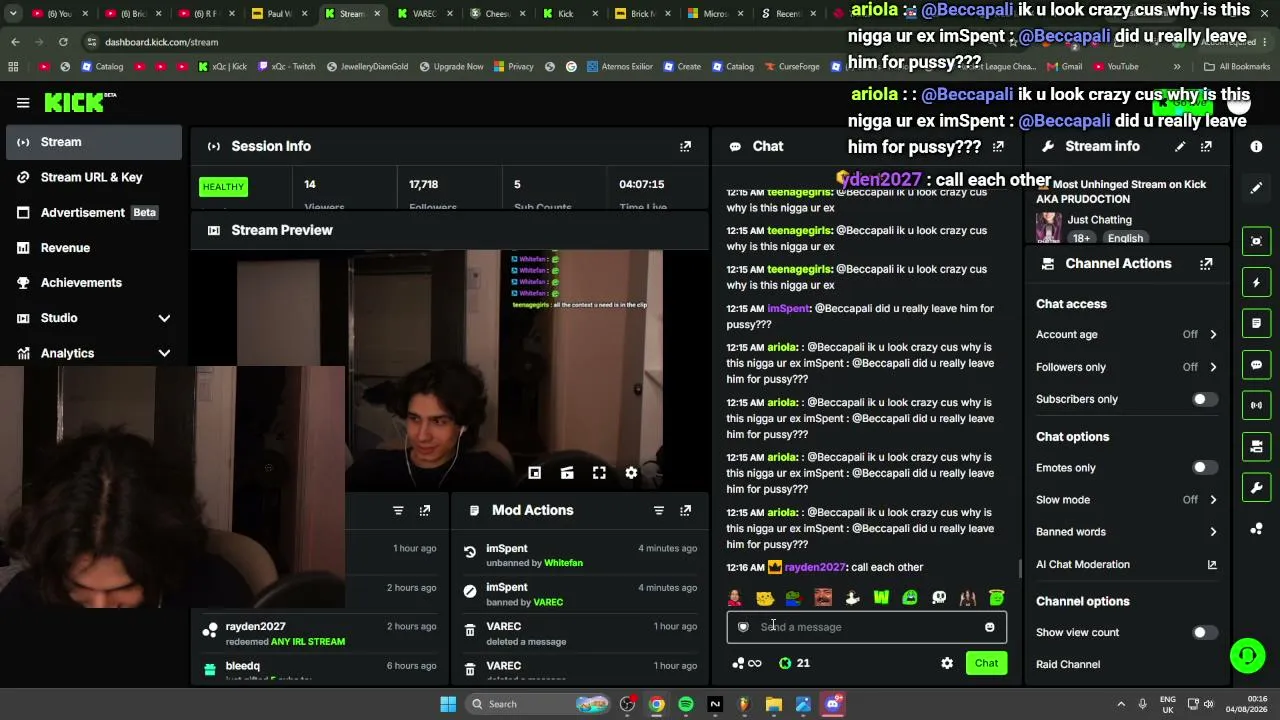
Task: Toggle the wrench stream info widget in right sidebar
Action: (x=1256, y=488)
